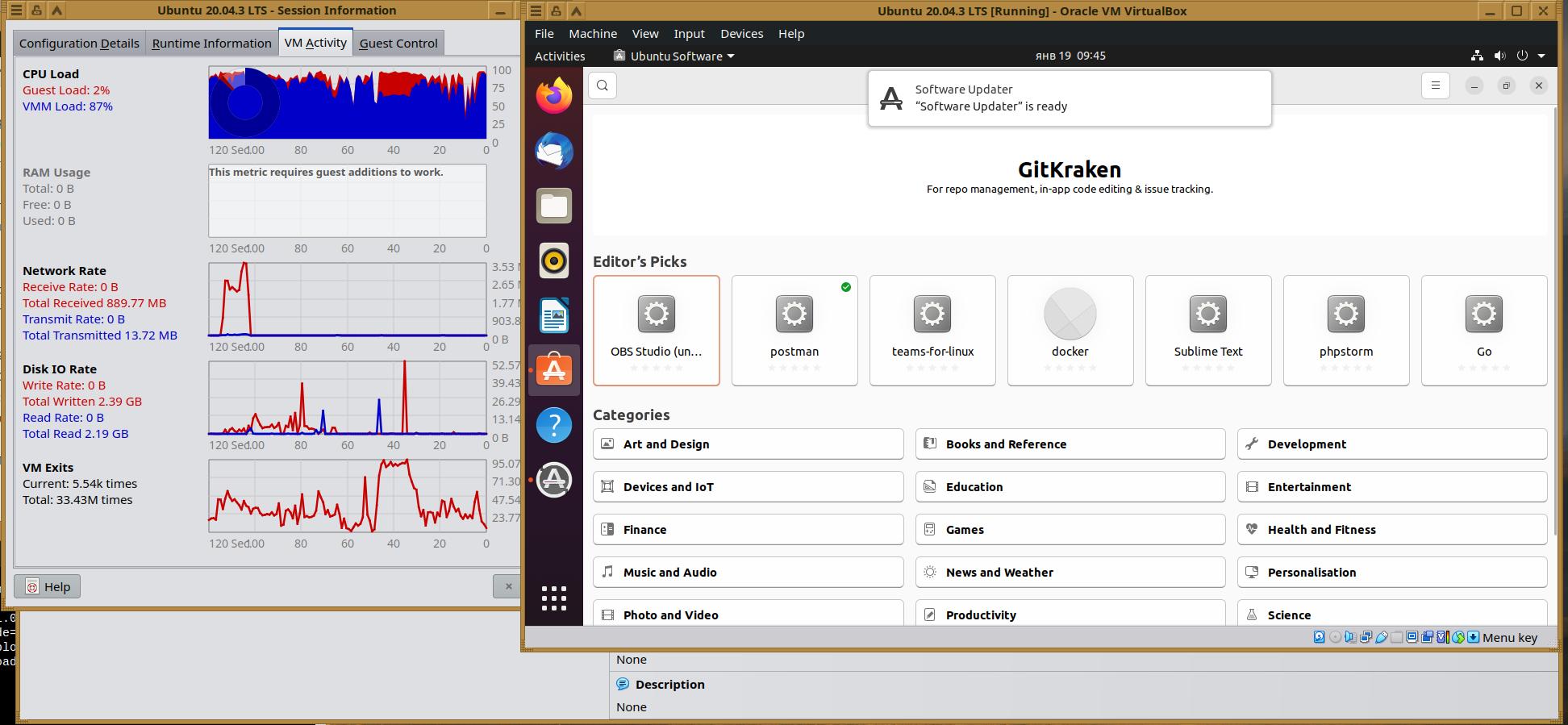This screenshot has height=725, width=1568.
Task: Click the mouse integration indicator in status bar
Action: [x=1457, y=637]
